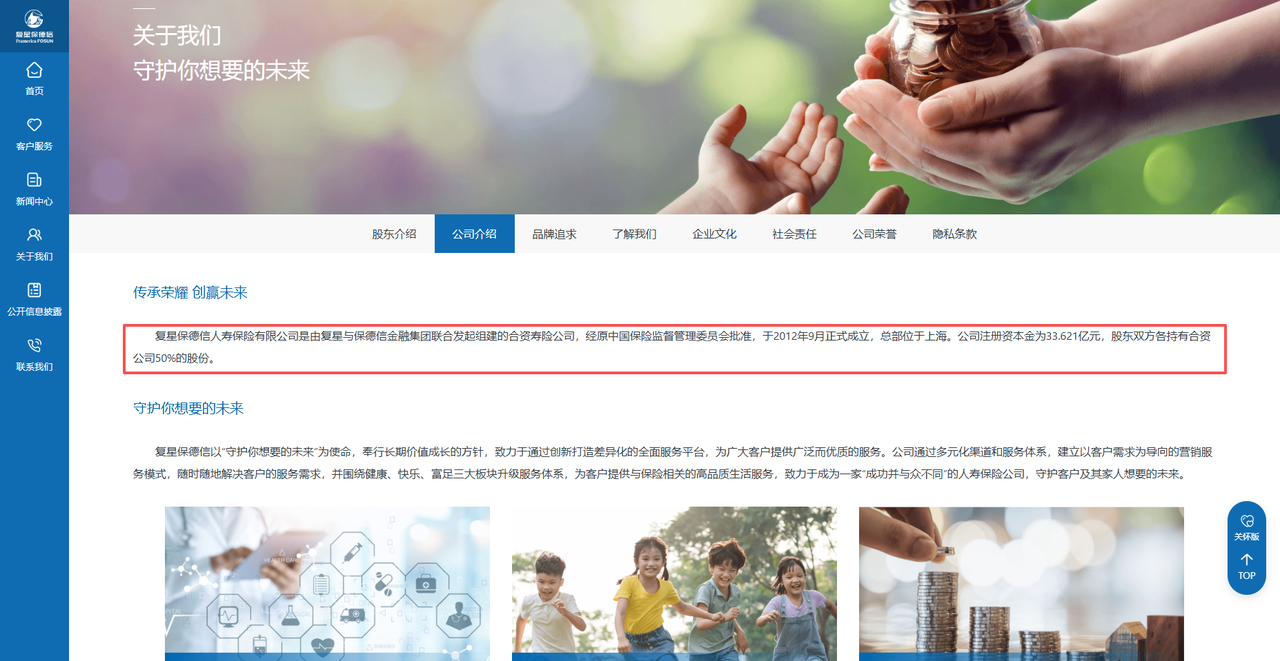Enable 关怀版 care mode
This screenshot has height=661, width=1280.
[1246, 526]
